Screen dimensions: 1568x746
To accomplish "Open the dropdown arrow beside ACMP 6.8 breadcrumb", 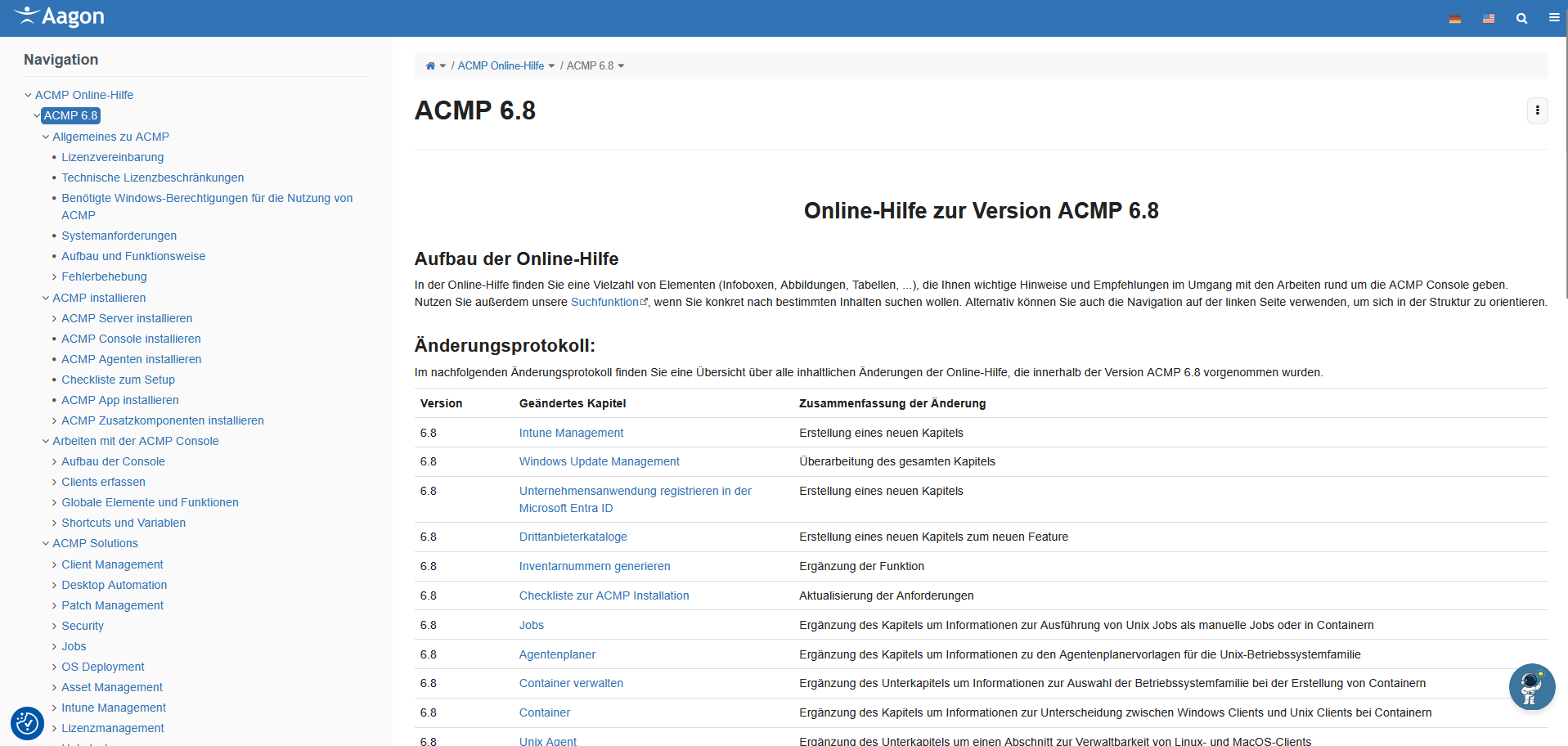I will [x=621, y=65].
